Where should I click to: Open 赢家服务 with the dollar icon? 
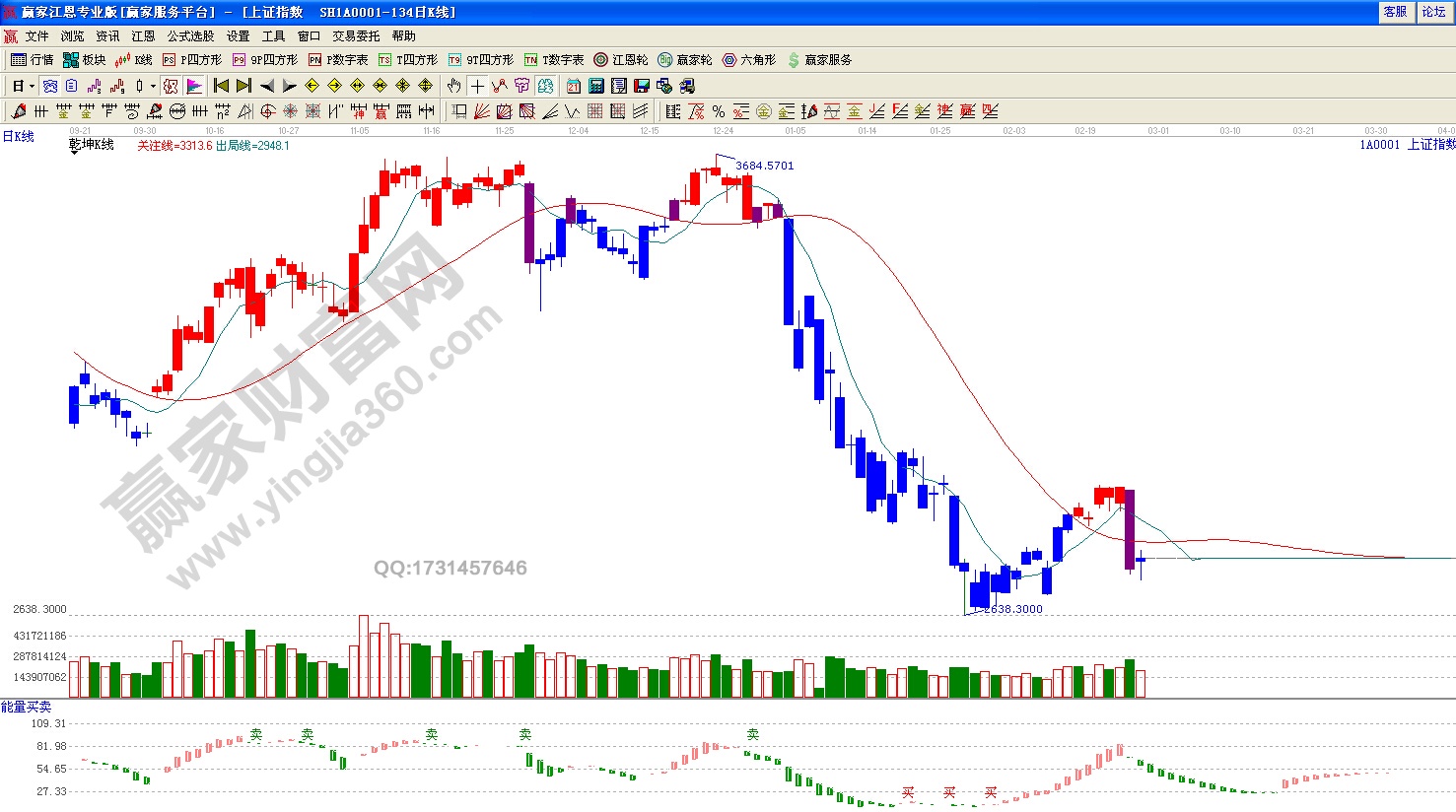819,60
